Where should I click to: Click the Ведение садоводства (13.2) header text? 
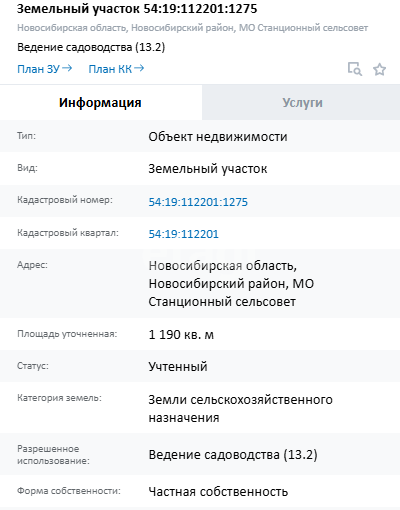tap(91, 47)
